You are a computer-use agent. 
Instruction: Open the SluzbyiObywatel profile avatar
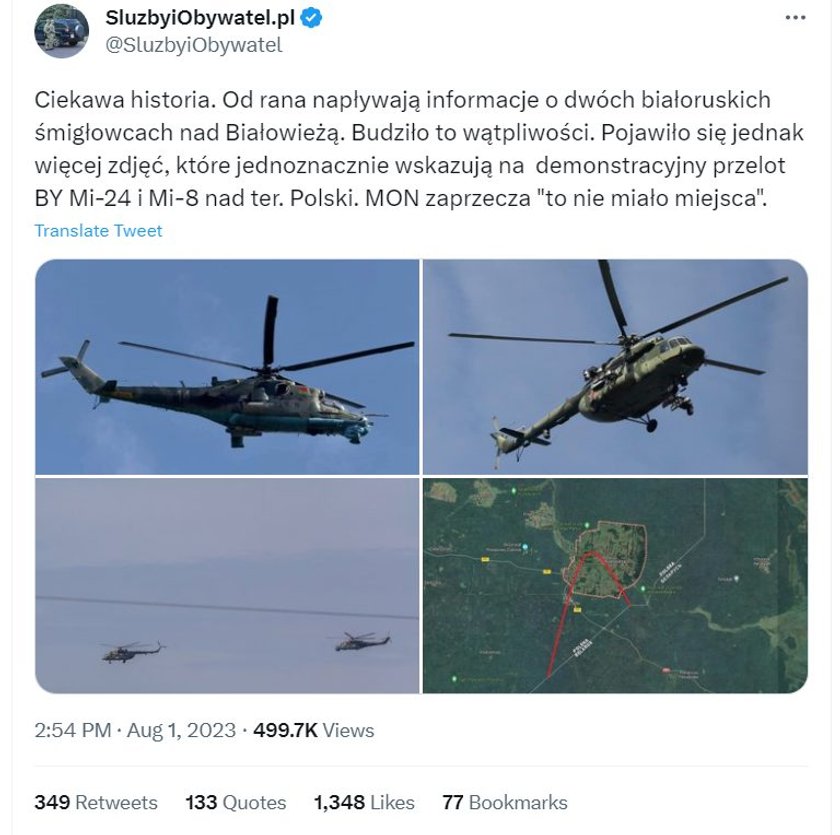(x=62, y=31)
